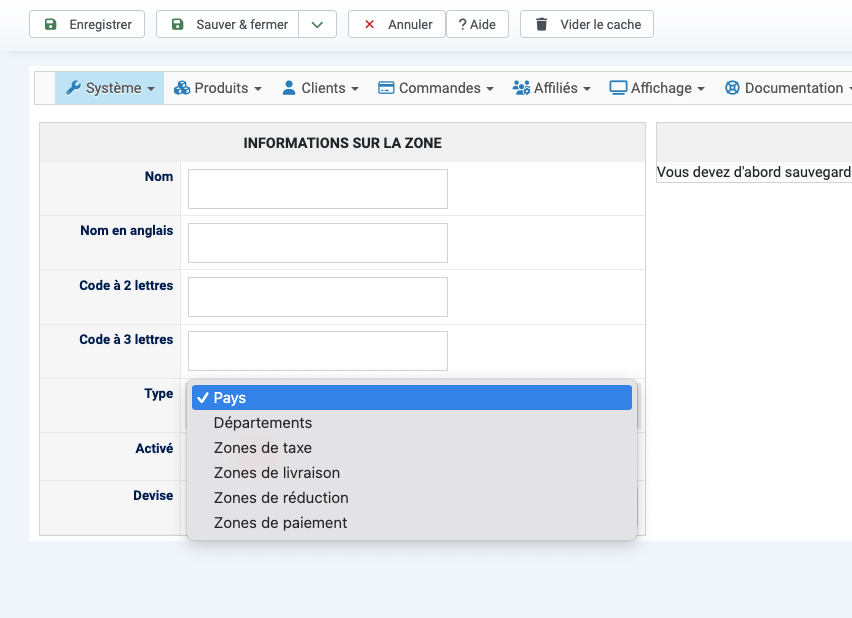Screen dimensions: 852x618
Task: Click the save icon on Sauver & fermer
Action: [178, 24]
